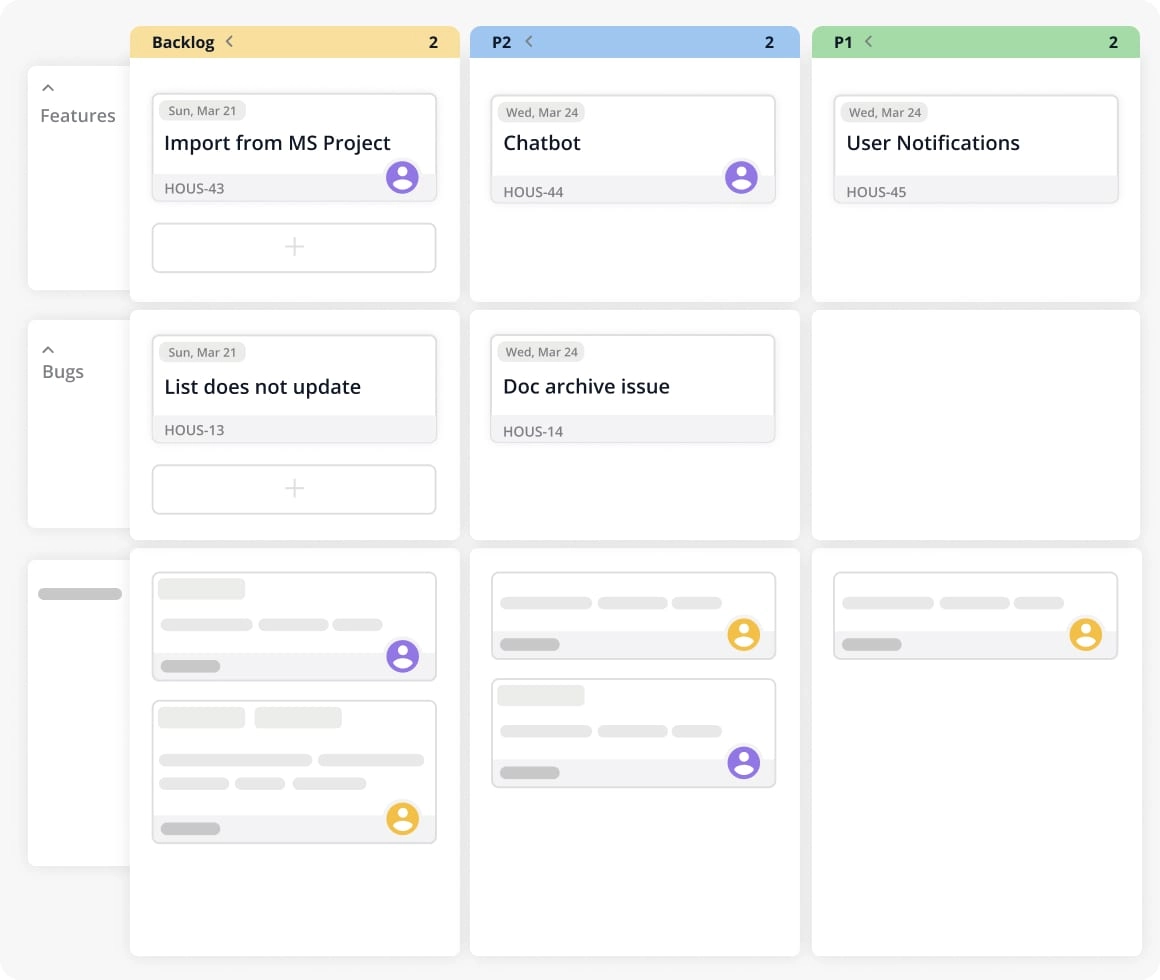Click assignee avatar on Import from MS Project card

click(x=402, y=176)
